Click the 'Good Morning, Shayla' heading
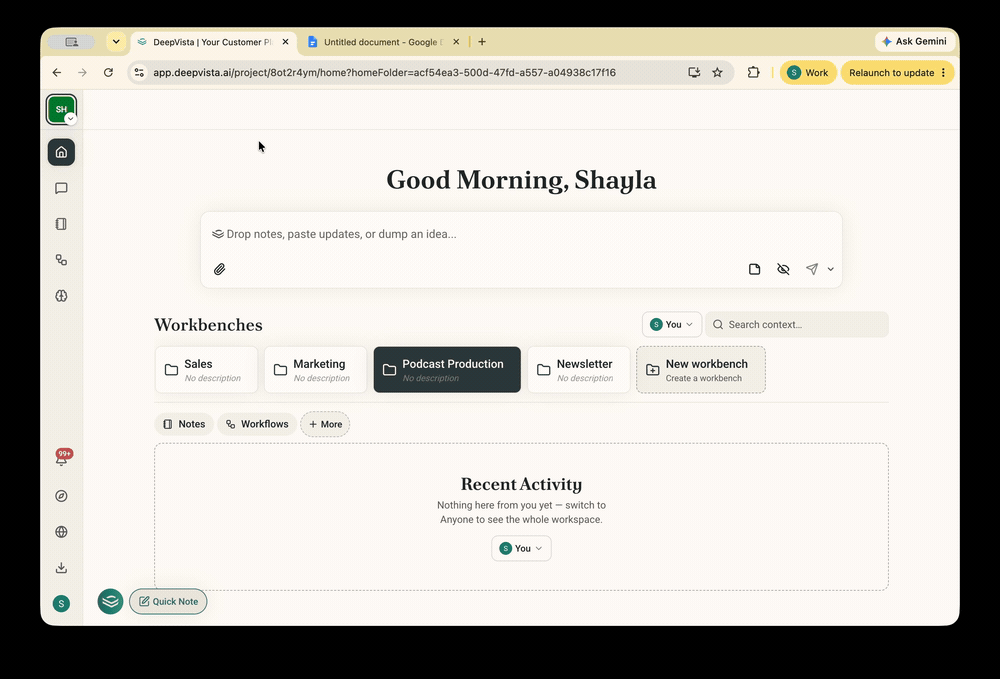The height and width of the screenshot is (679, 1000). pos(521,180)
